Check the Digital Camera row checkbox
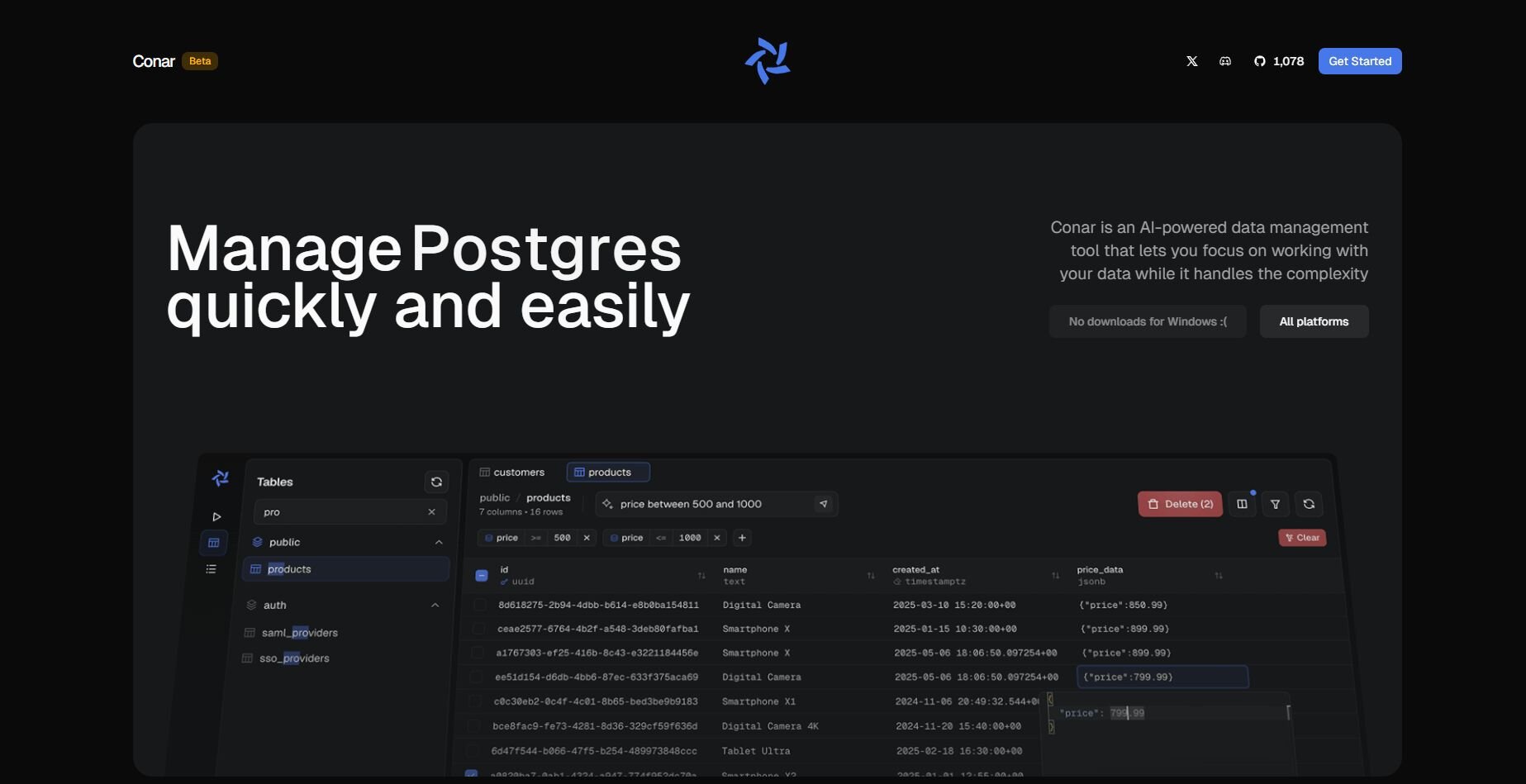Screen dimensions: 1526x784 click(479, 605)
